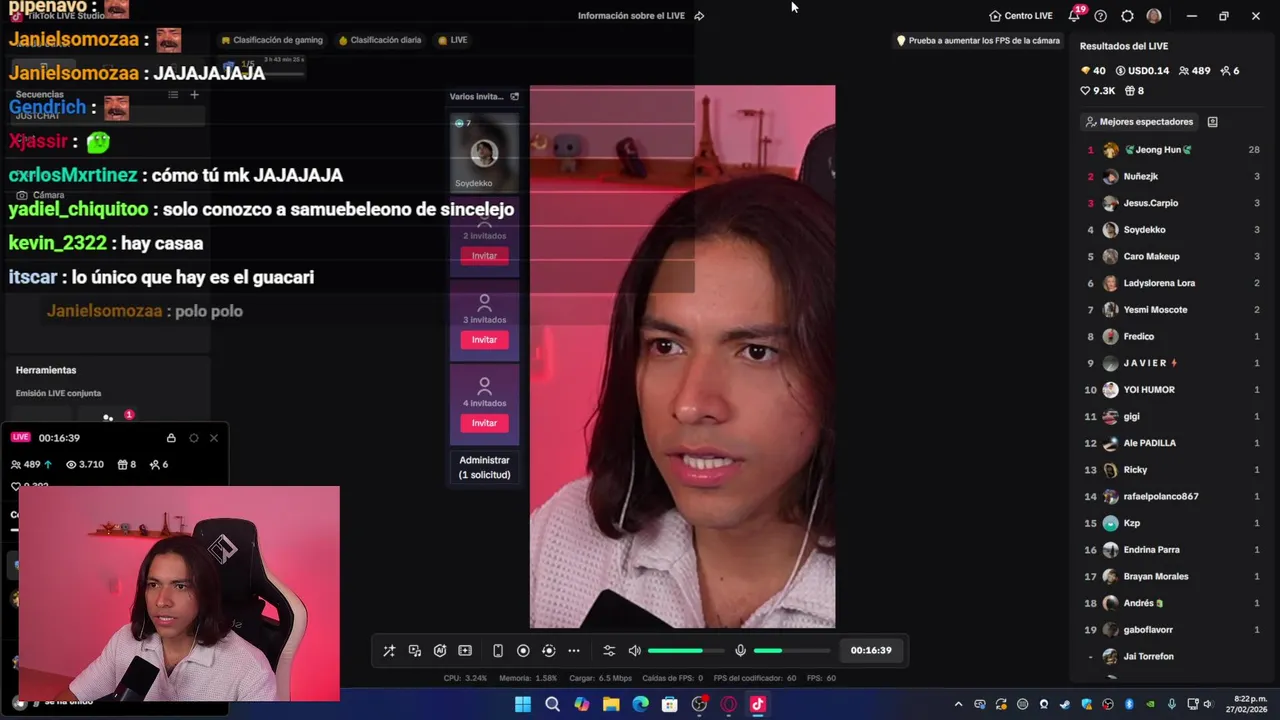Click cxrlosMxrtinez chat message

176,175
